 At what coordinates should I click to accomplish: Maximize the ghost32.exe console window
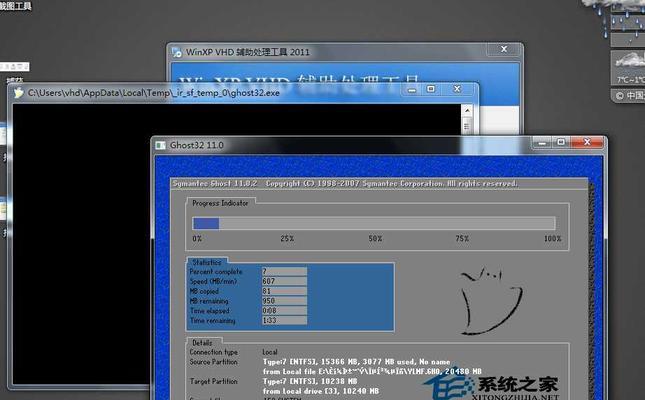click(x=431, y=89)
